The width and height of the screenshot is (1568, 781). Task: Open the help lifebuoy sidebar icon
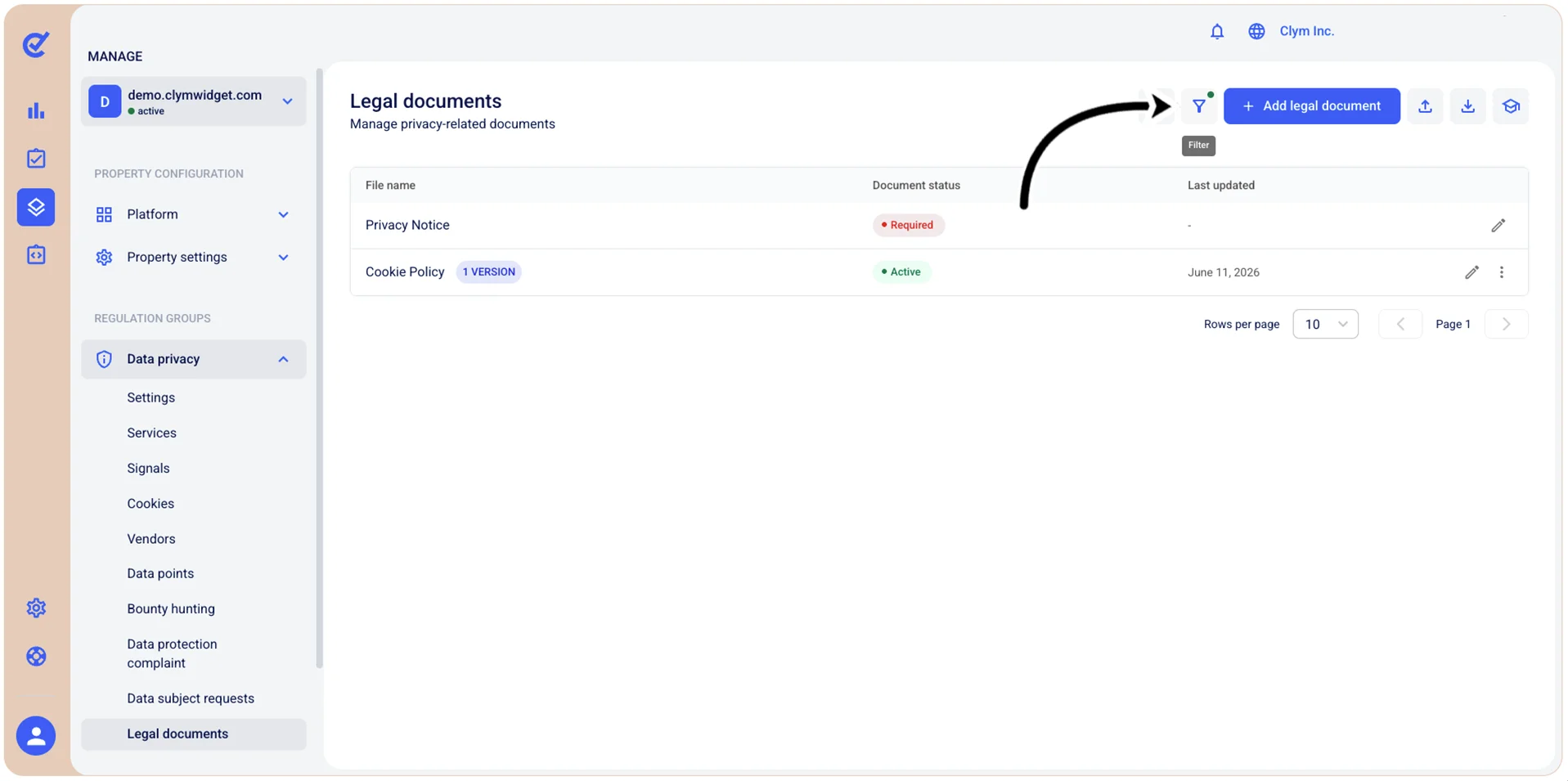tap(36, 656)
